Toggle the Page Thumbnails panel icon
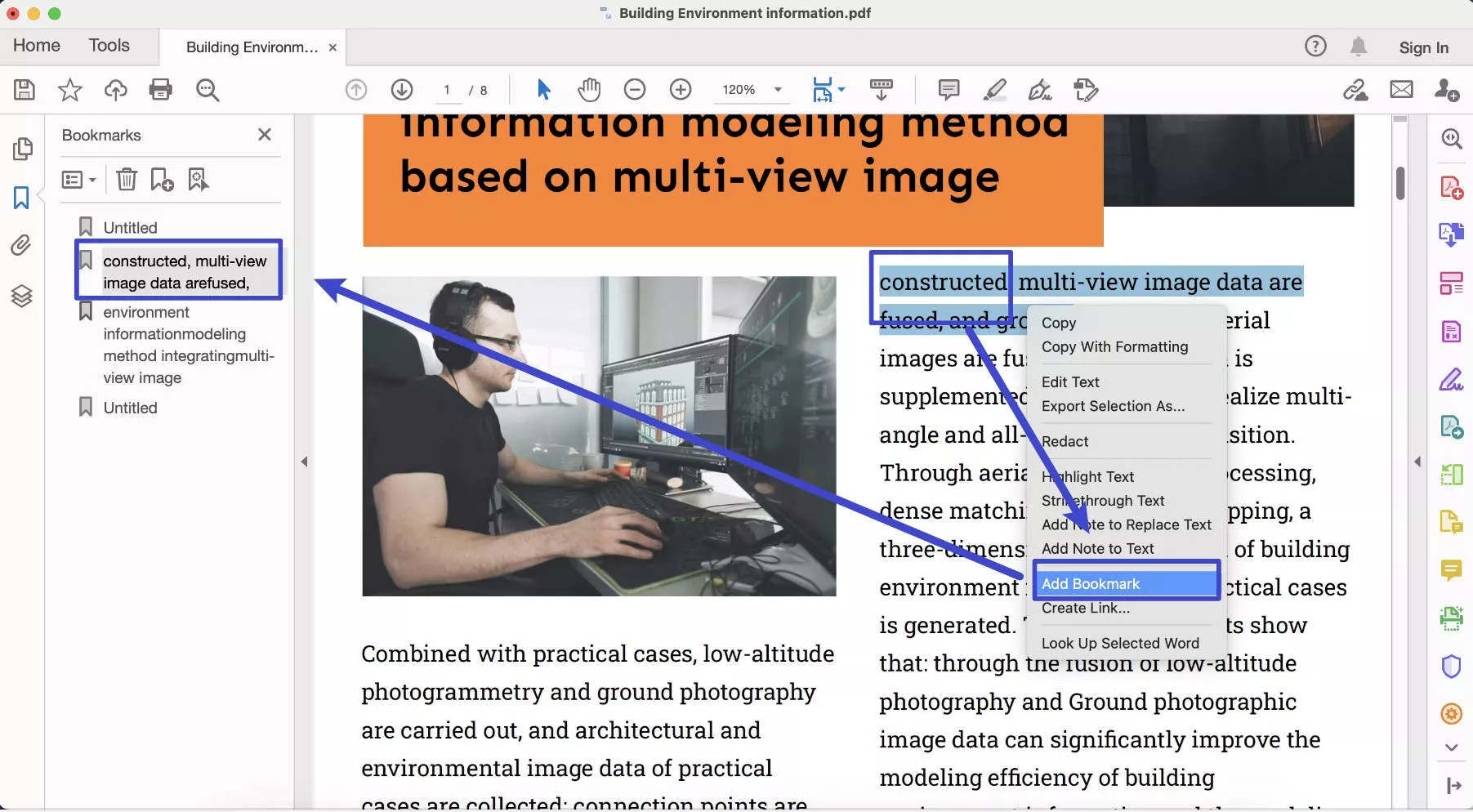This screenshot has width=1473, height=812. (x=23, y=149)
